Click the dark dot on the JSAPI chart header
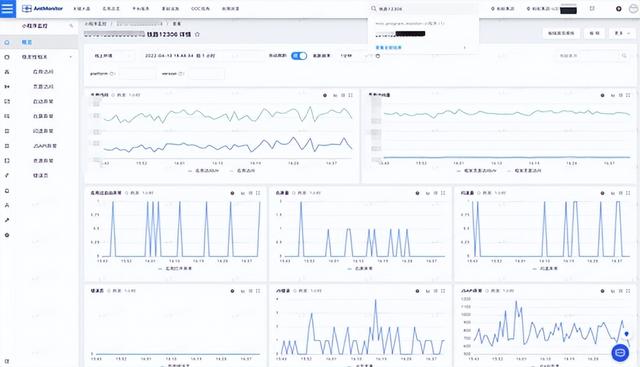The width and height of the screenshot is (640, 367). coord(602,291)
